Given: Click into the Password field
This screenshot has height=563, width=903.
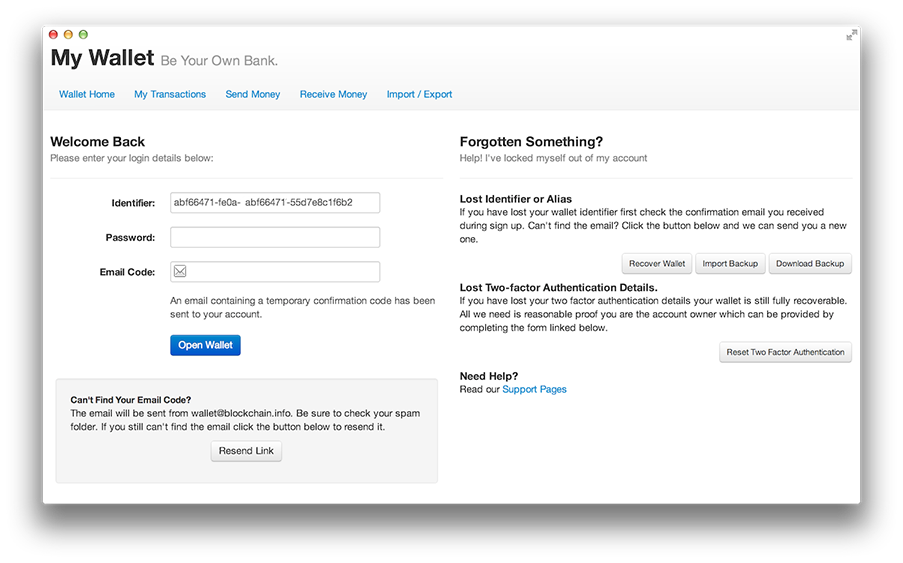Looking at the screenshot, I should [x=275, y=237].
